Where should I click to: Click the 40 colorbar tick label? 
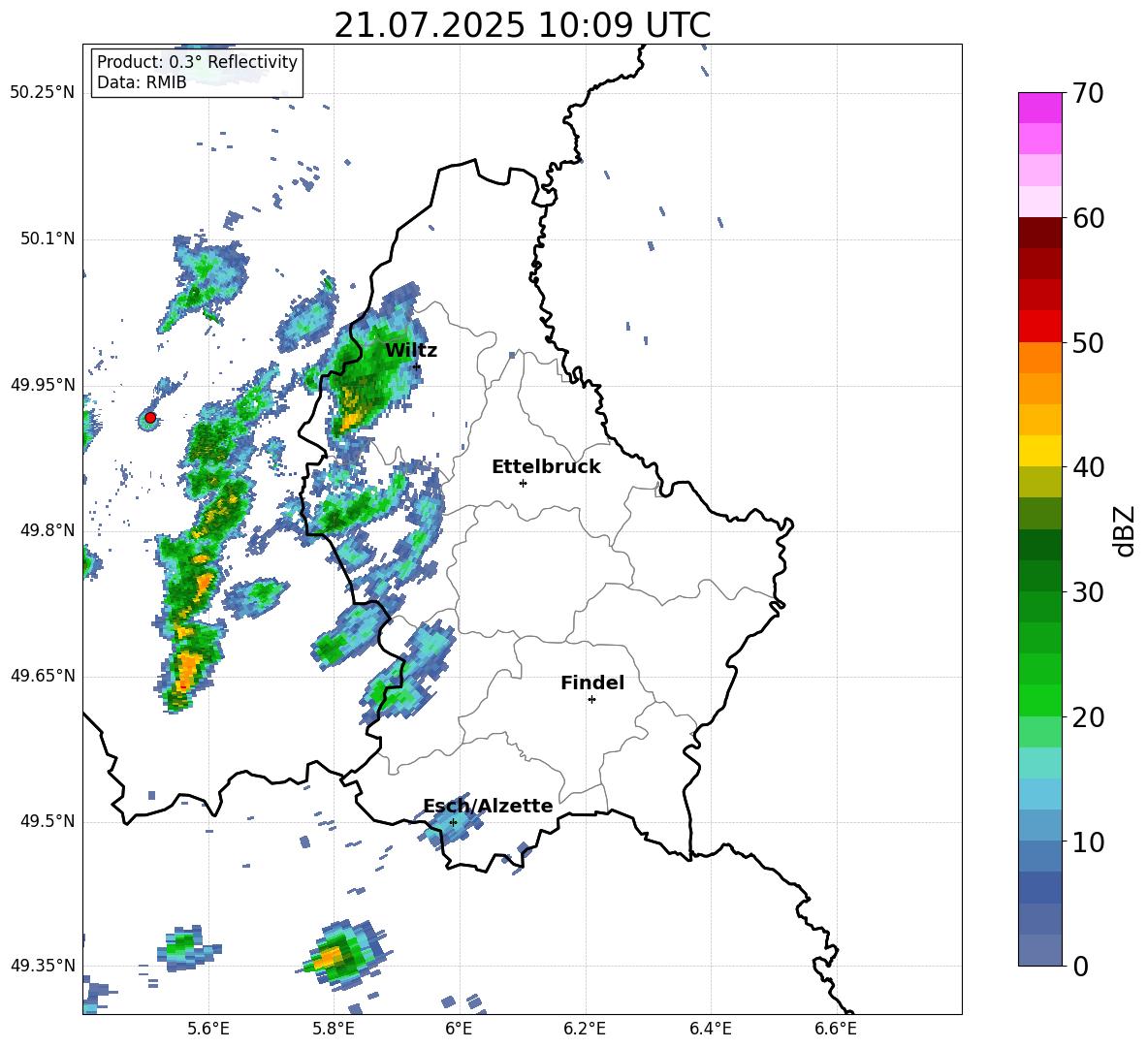pyautogui.click(x=1088, y=467)
